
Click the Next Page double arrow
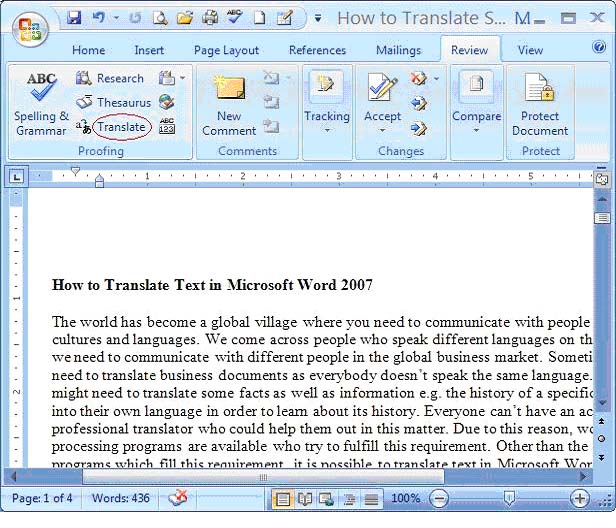[601, 457]
